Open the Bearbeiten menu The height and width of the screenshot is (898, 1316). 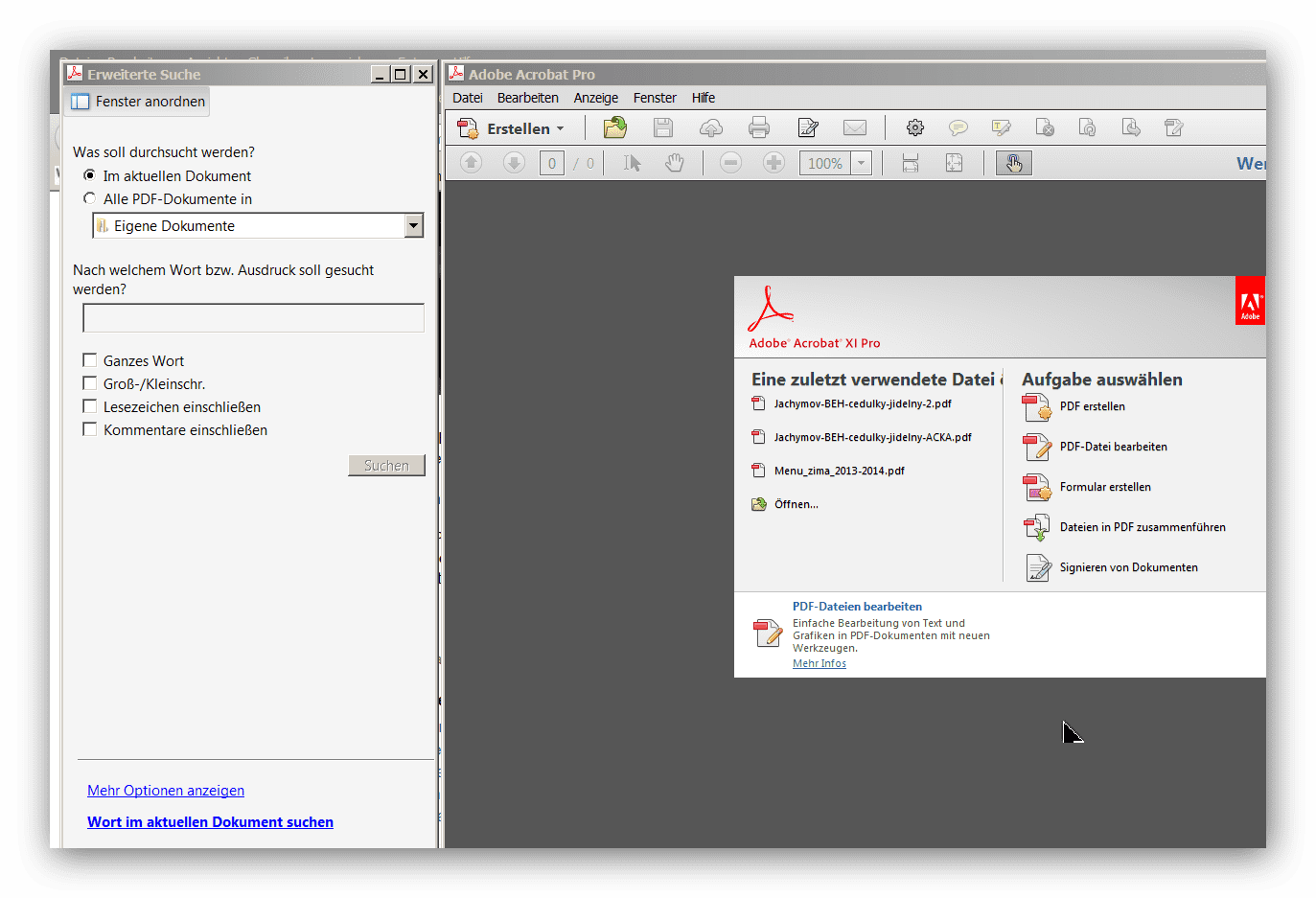[528, 98]
